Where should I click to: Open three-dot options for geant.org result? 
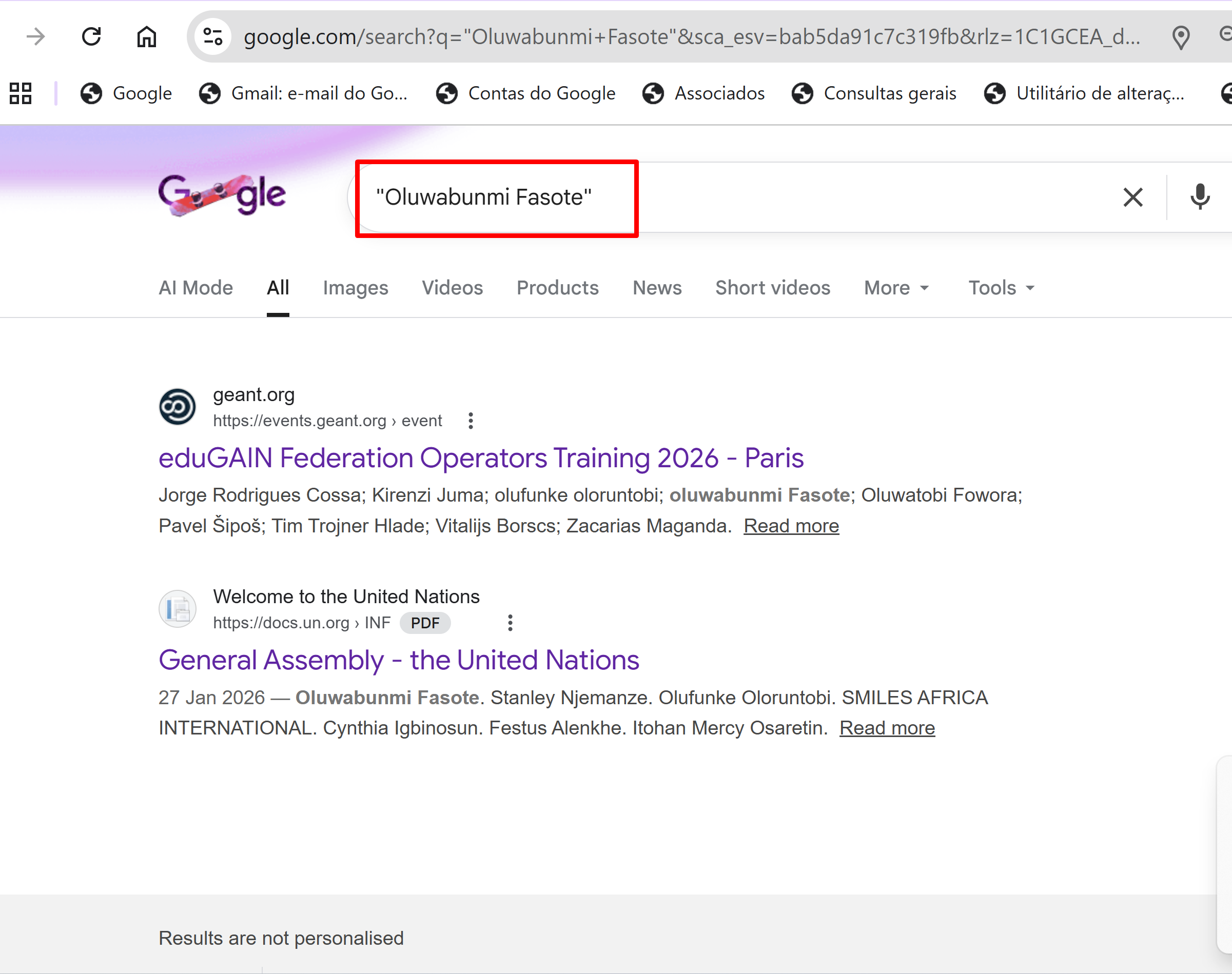pyautogui.click(x=471, y=421)
